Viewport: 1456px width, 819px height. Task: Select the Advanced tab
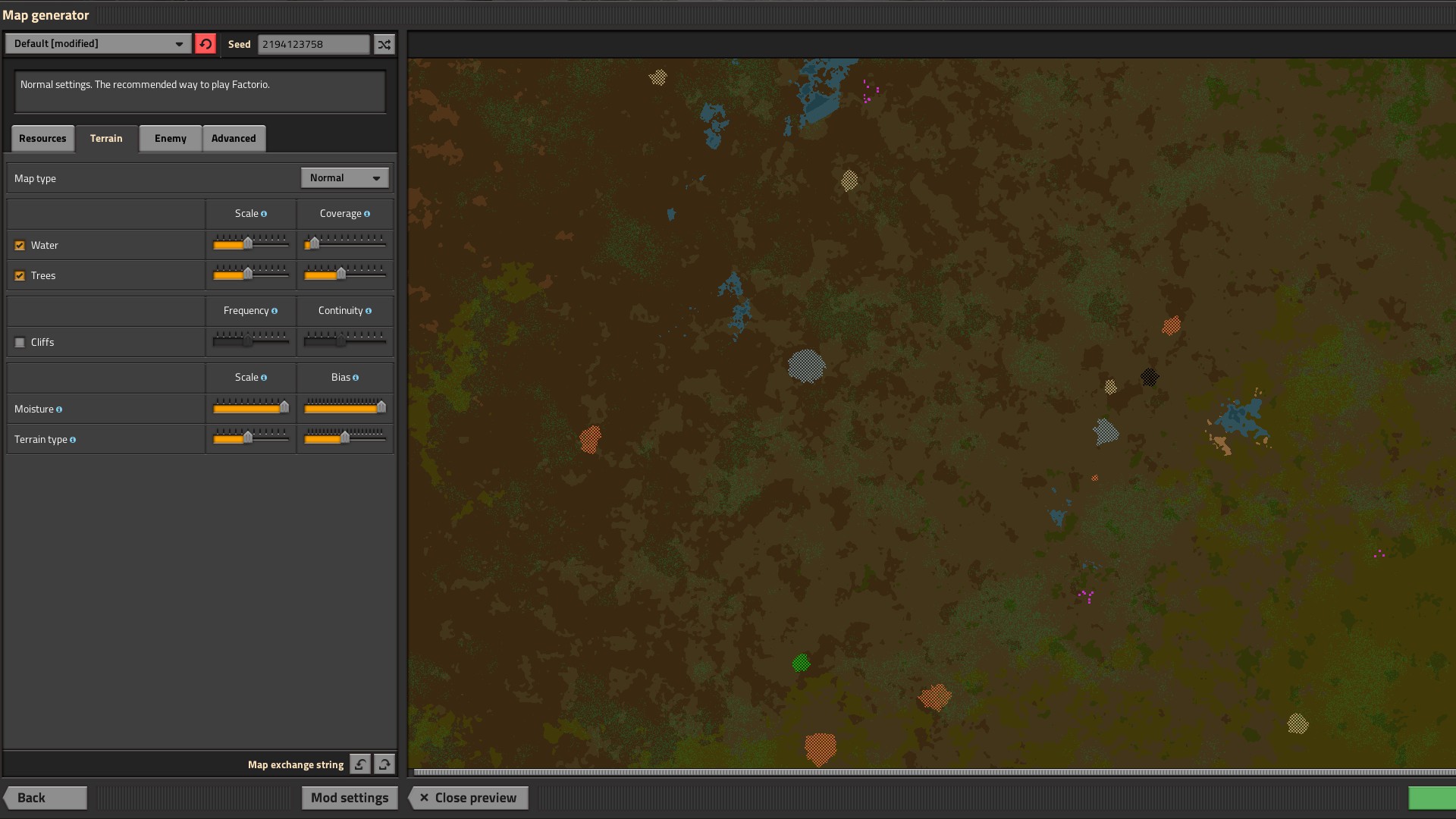(234, 138)
